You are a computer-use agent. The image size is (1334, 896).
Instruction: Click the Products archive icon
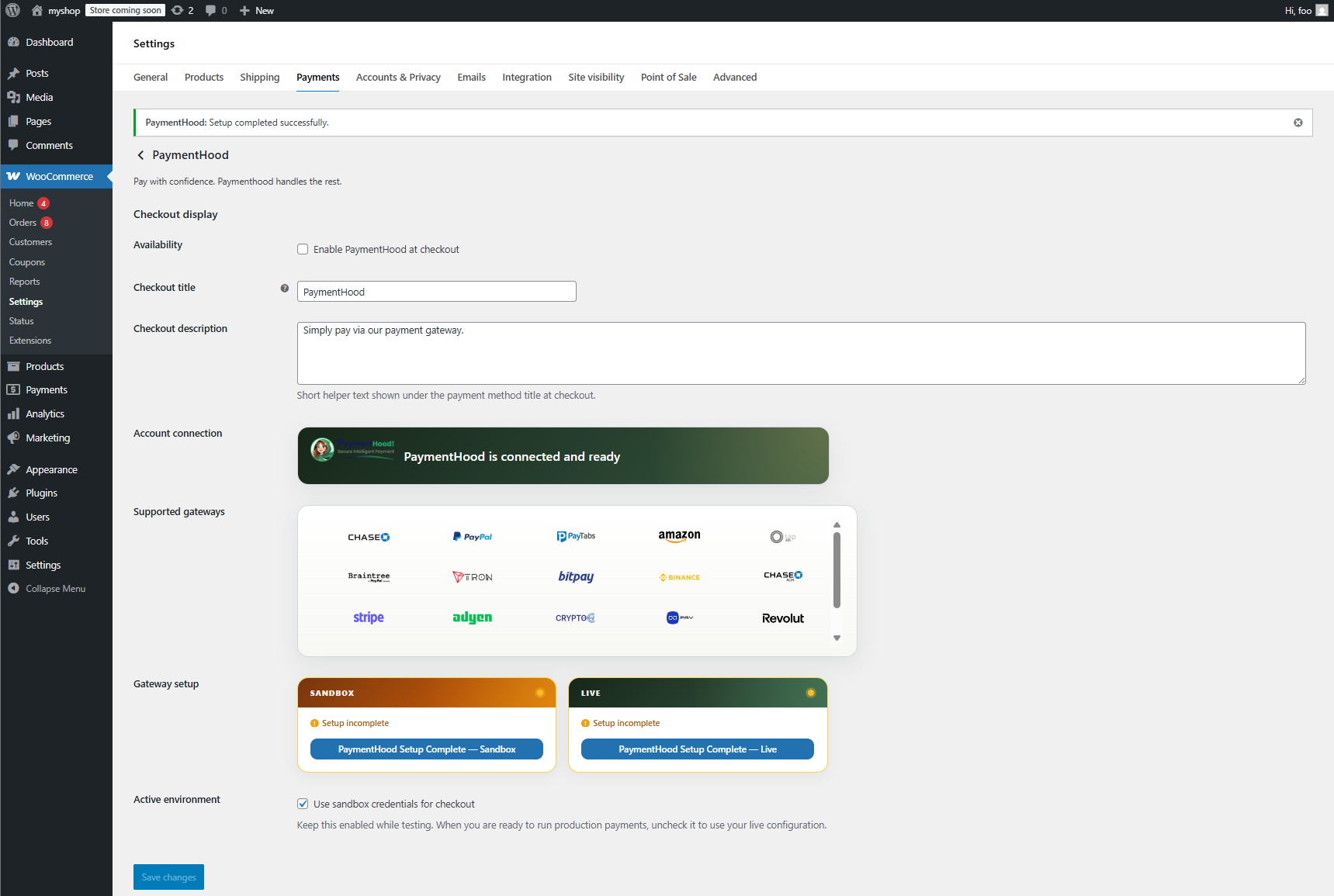pos(13,366)
